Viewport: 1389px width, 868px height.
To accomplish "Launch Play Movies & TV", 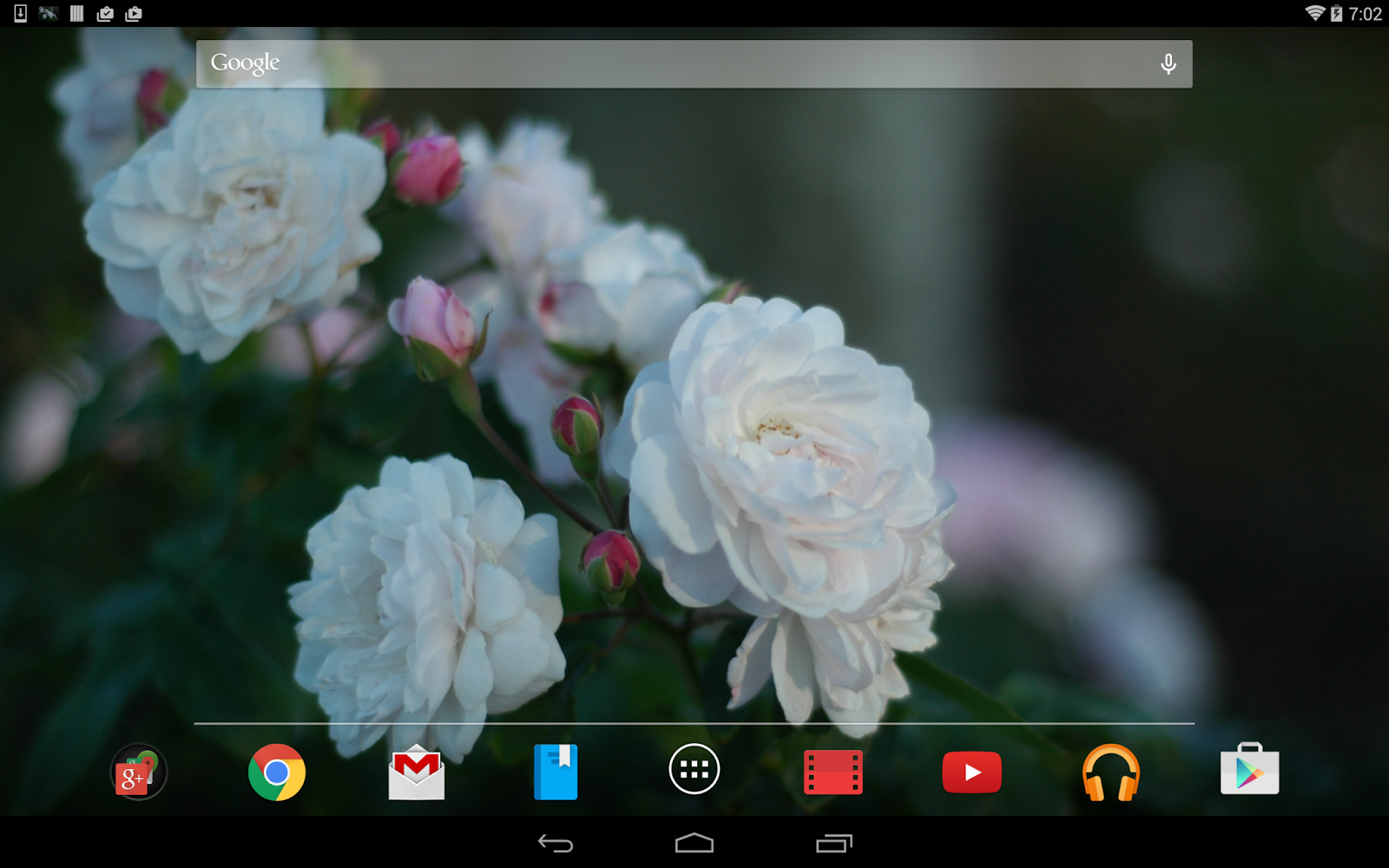I will click(x=833, y=772).
